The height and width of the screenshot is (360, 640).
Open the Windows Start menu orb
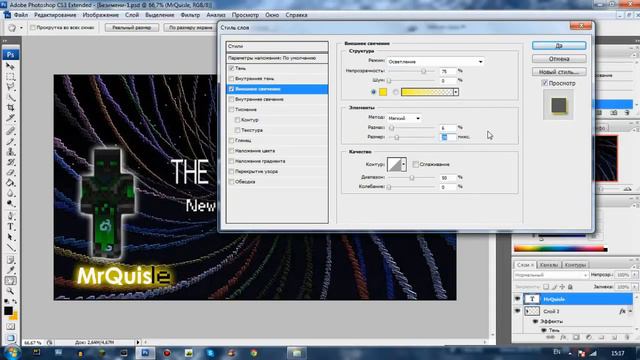(11, 353)
